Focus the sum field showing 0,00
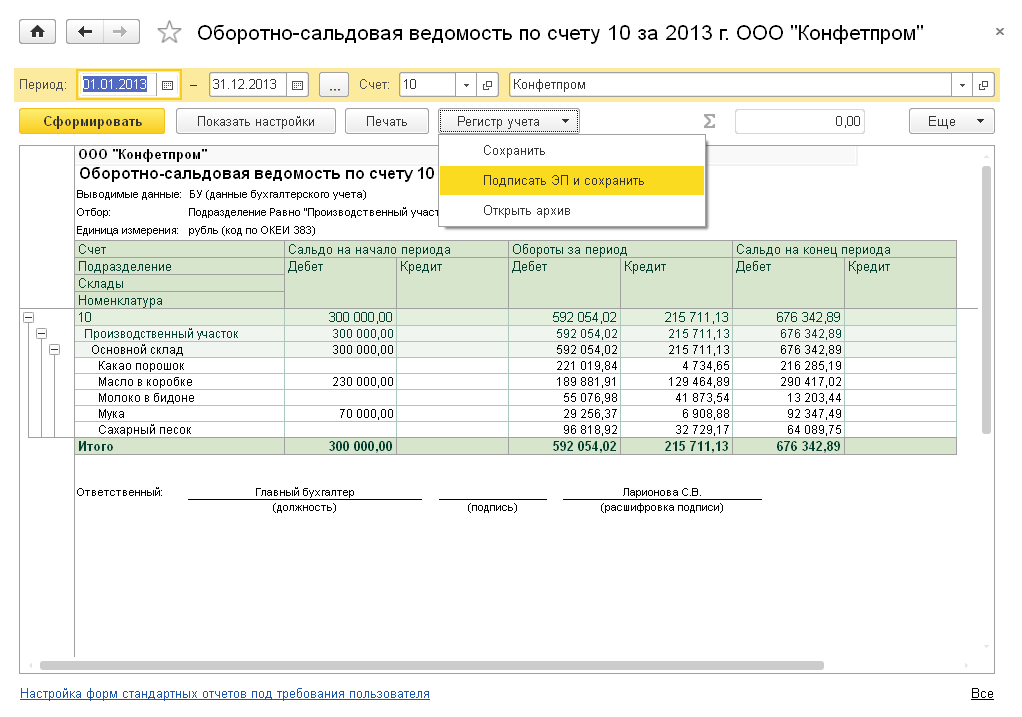Viewport: 1022px width, 717px height. click(x=800, y=121)
